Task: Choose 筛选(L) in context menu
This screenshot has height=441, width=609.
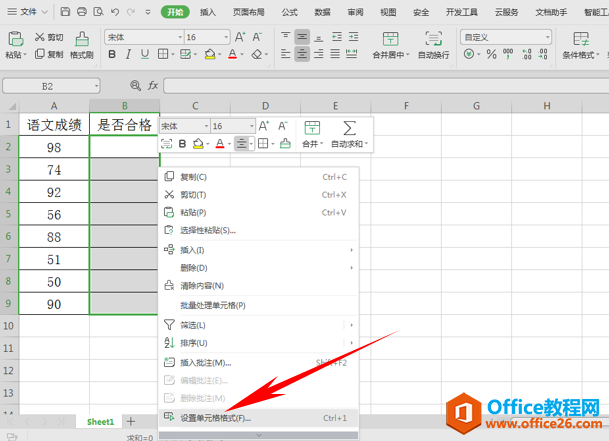Action: pyautogui.click(x=258, y=325)
